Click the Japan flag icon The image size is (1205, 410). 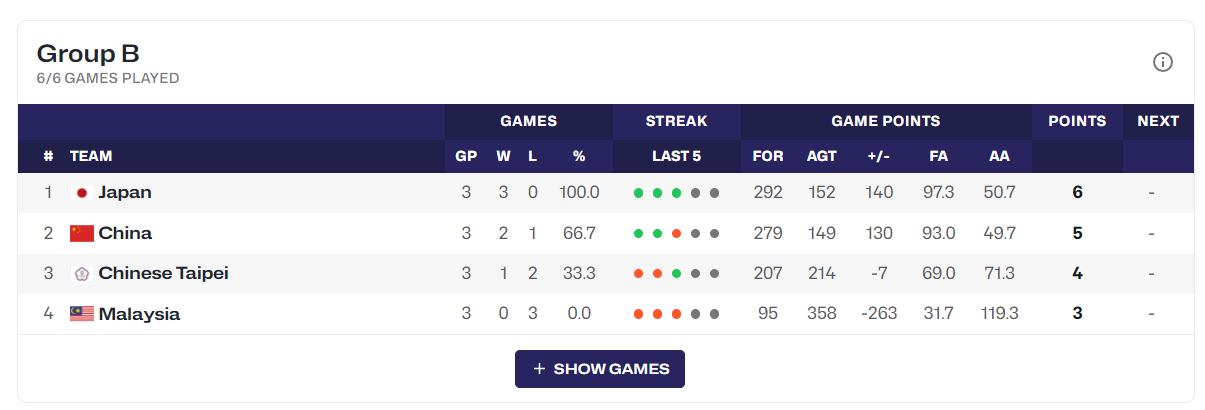pyautogui.click(x=82, y=193)
